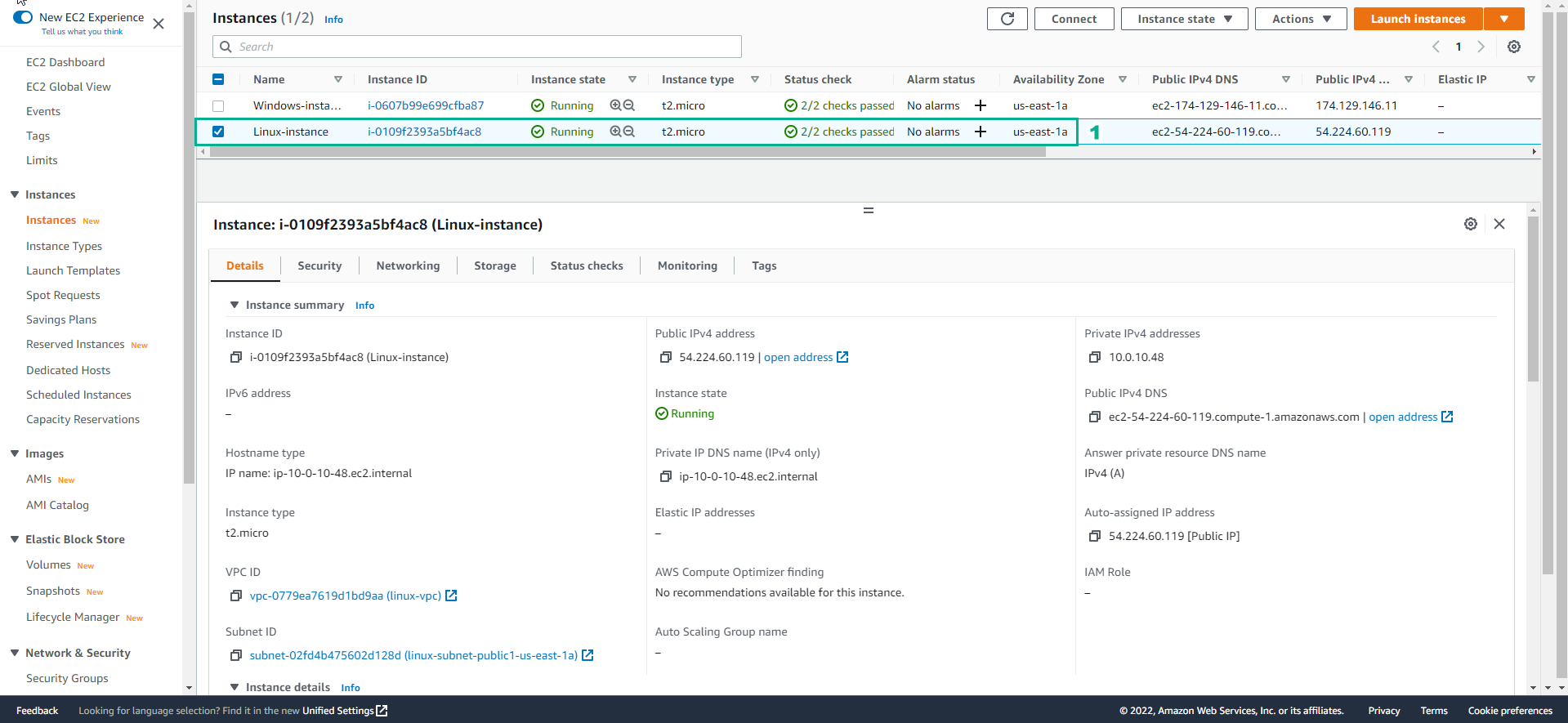Copy the VPC ID value

point(236,596)
